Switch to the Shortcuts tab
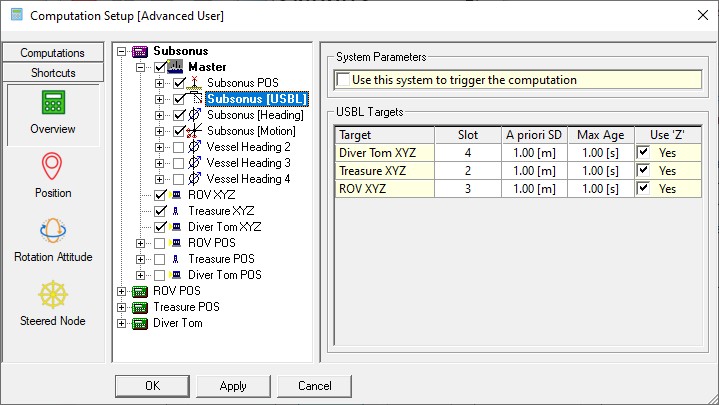Image resolution: width=719 pixels, height=405 pixels. (x=53, y=72)
